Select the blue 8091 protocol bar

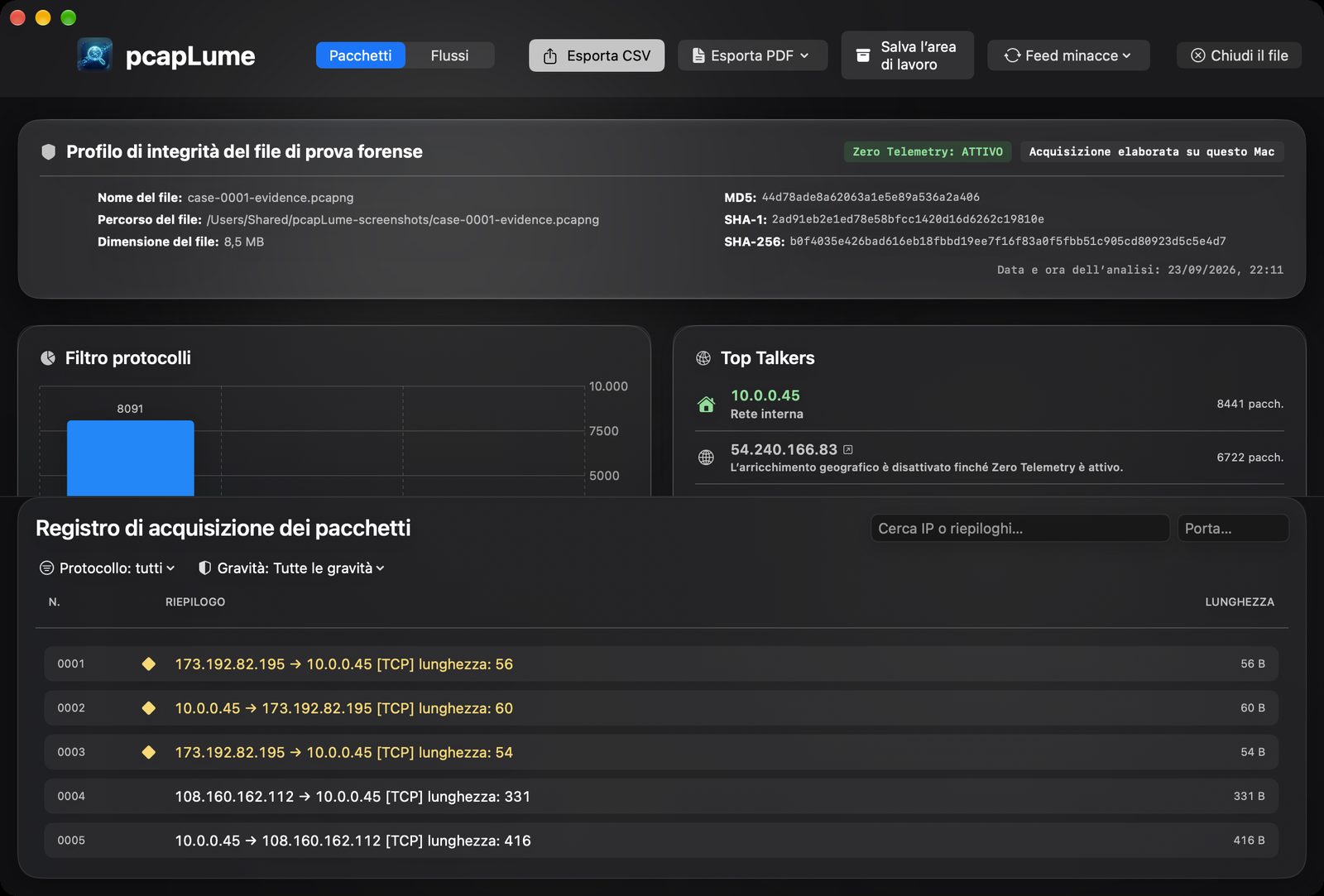coord(131,458)
